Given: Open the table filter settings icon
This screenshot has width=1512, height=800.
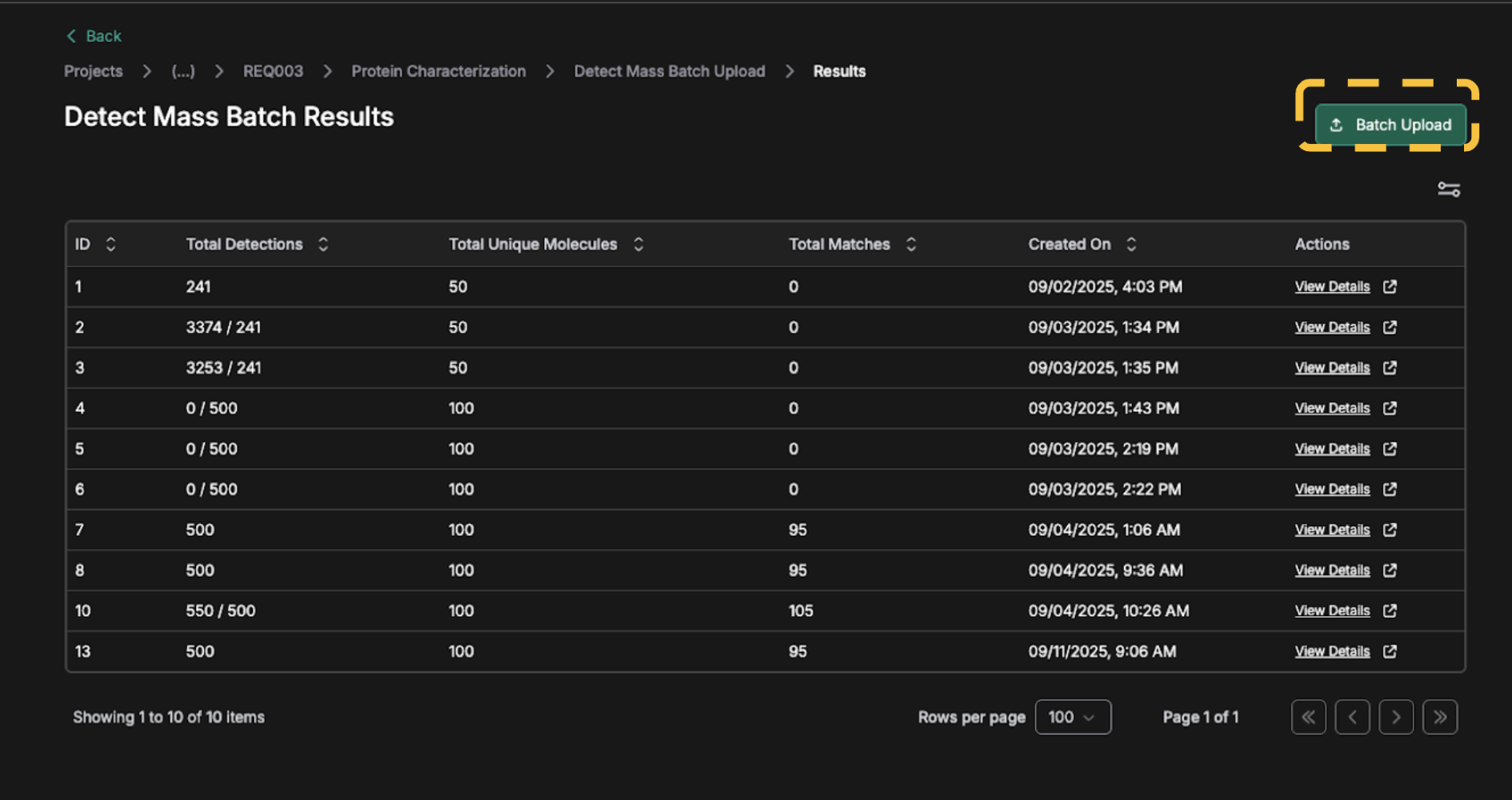Looking at the screenshot, I should pyautogui.click(x=1448, y=190).
